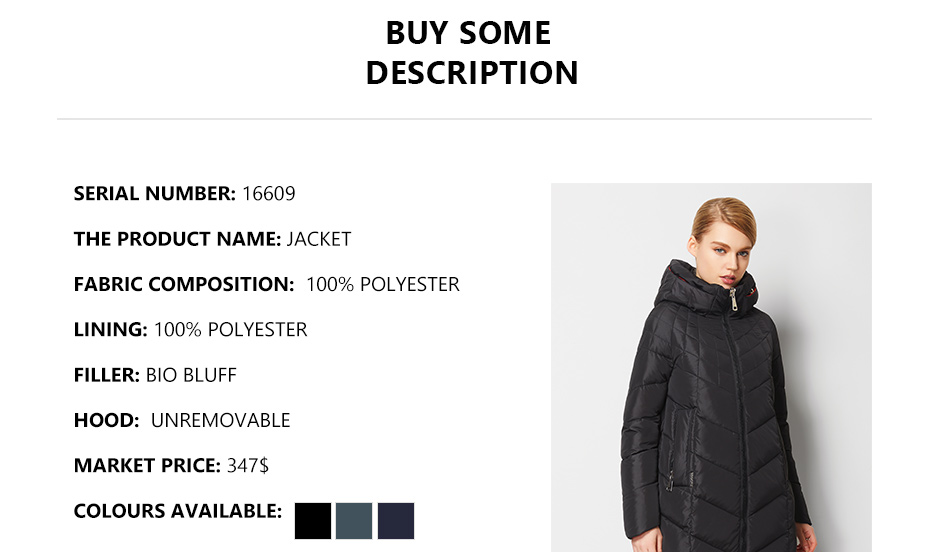Pick the dark navy colour swatch
Image resolution: width=930 pixels, height=552 pixels.
[396, 521]
